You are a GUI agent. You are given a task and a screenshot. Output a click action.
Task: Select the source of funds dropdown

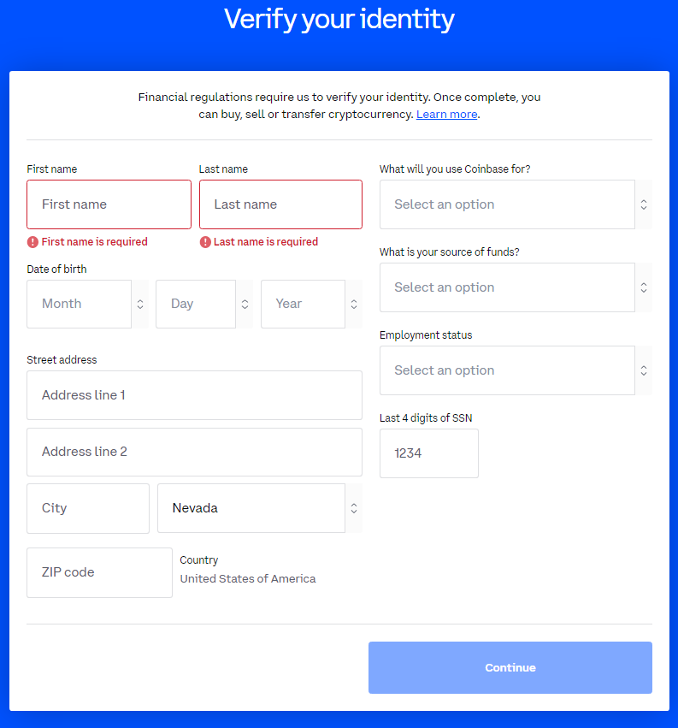[507, 288]
